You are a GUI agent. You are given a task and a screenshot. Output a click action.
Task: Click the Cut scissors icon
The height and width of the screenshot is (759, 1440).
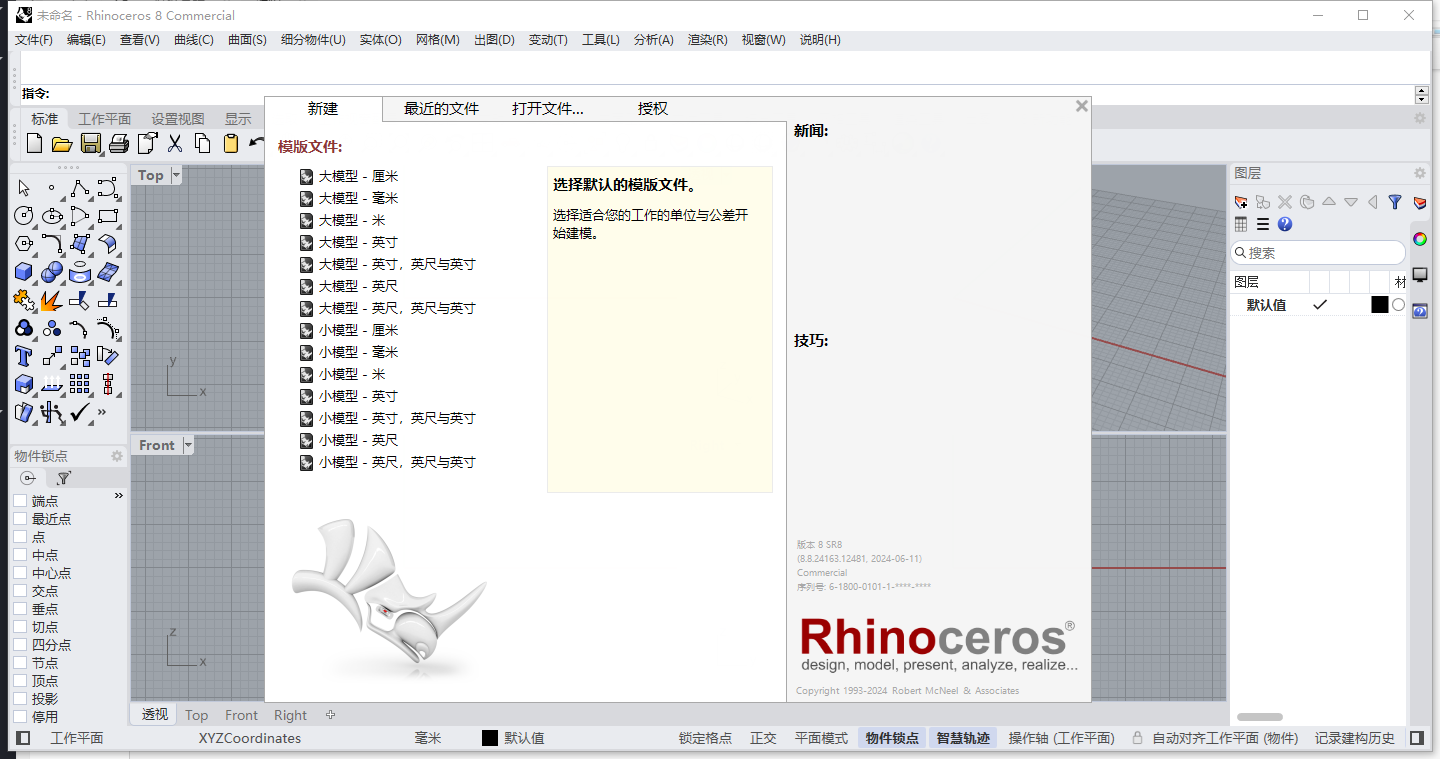click(175, 143)
